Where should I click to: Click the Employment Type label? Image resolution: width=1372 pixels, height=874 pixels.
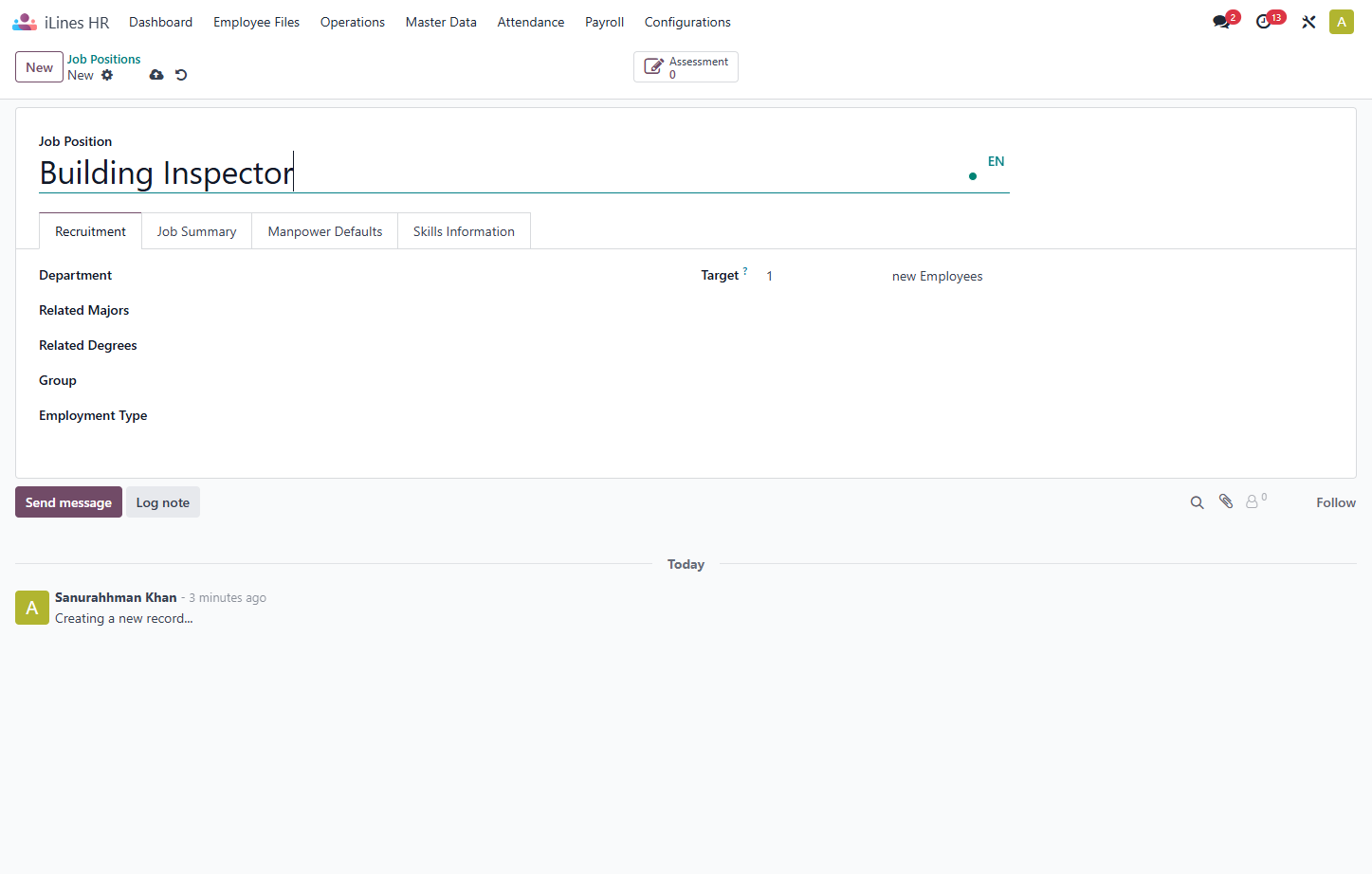pyautogui.click(x=93, y=415)
